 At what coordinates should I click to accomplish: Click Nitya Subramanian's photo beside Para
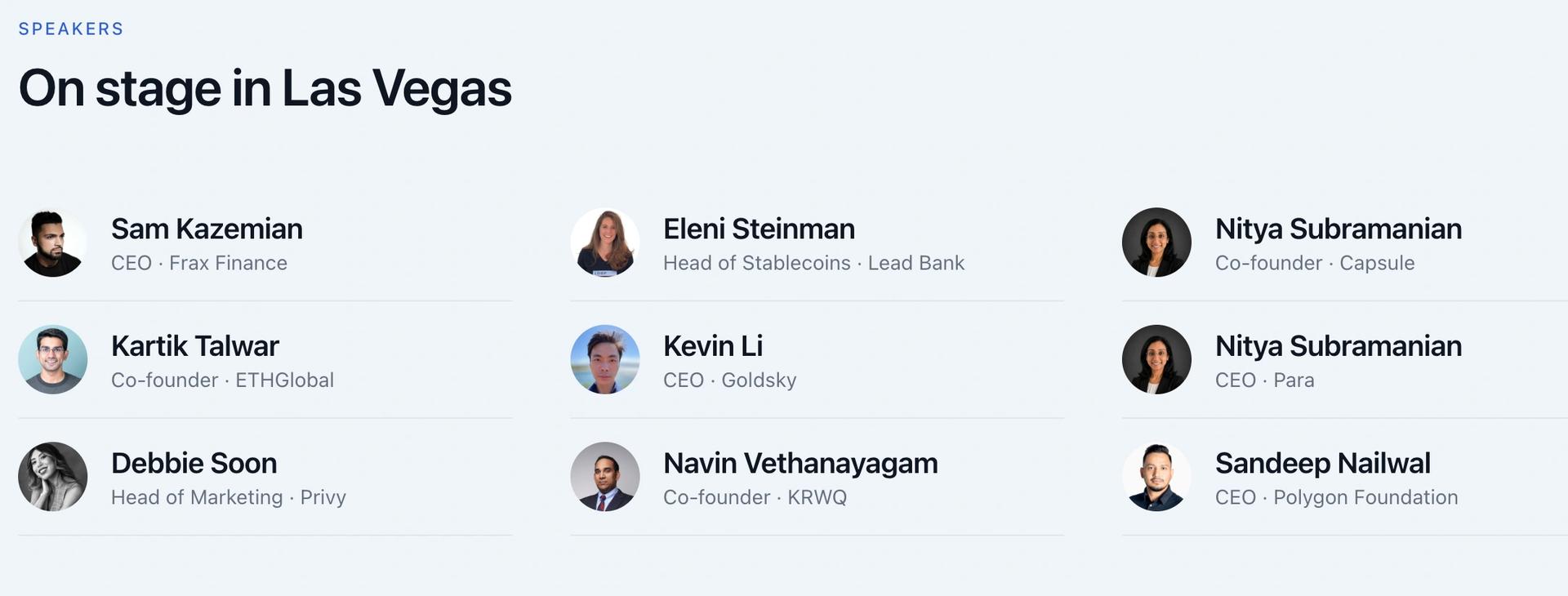pyautogui.click(x=1157, y=359)
